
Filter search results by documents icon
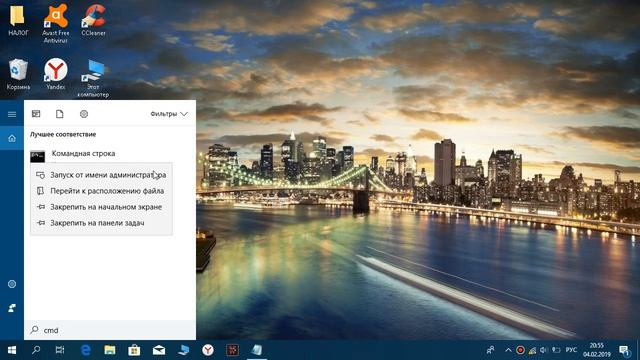tap(60, 114)
